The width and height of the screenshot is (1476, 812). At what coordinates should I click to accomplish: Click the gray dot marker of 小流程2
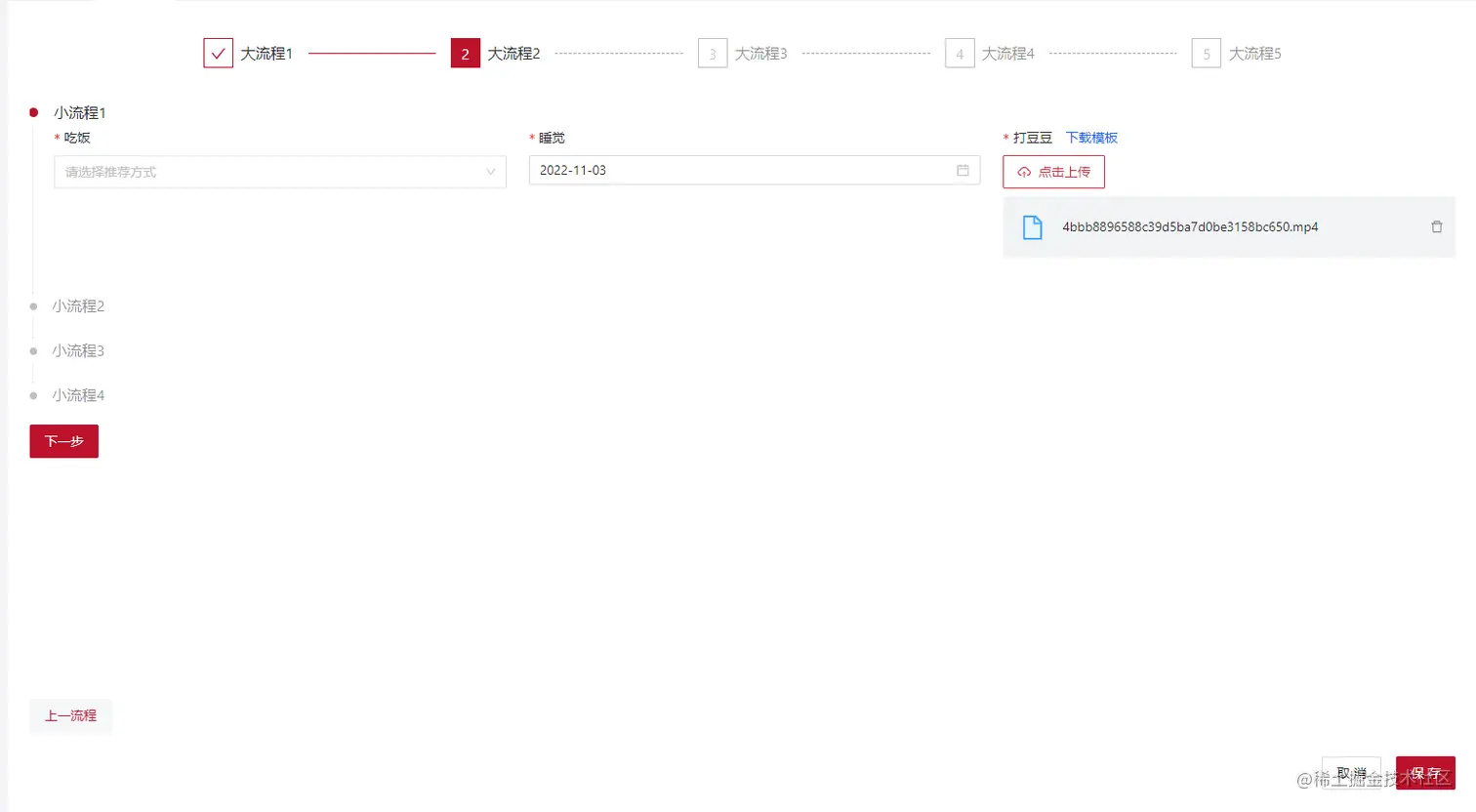(33, 306)
